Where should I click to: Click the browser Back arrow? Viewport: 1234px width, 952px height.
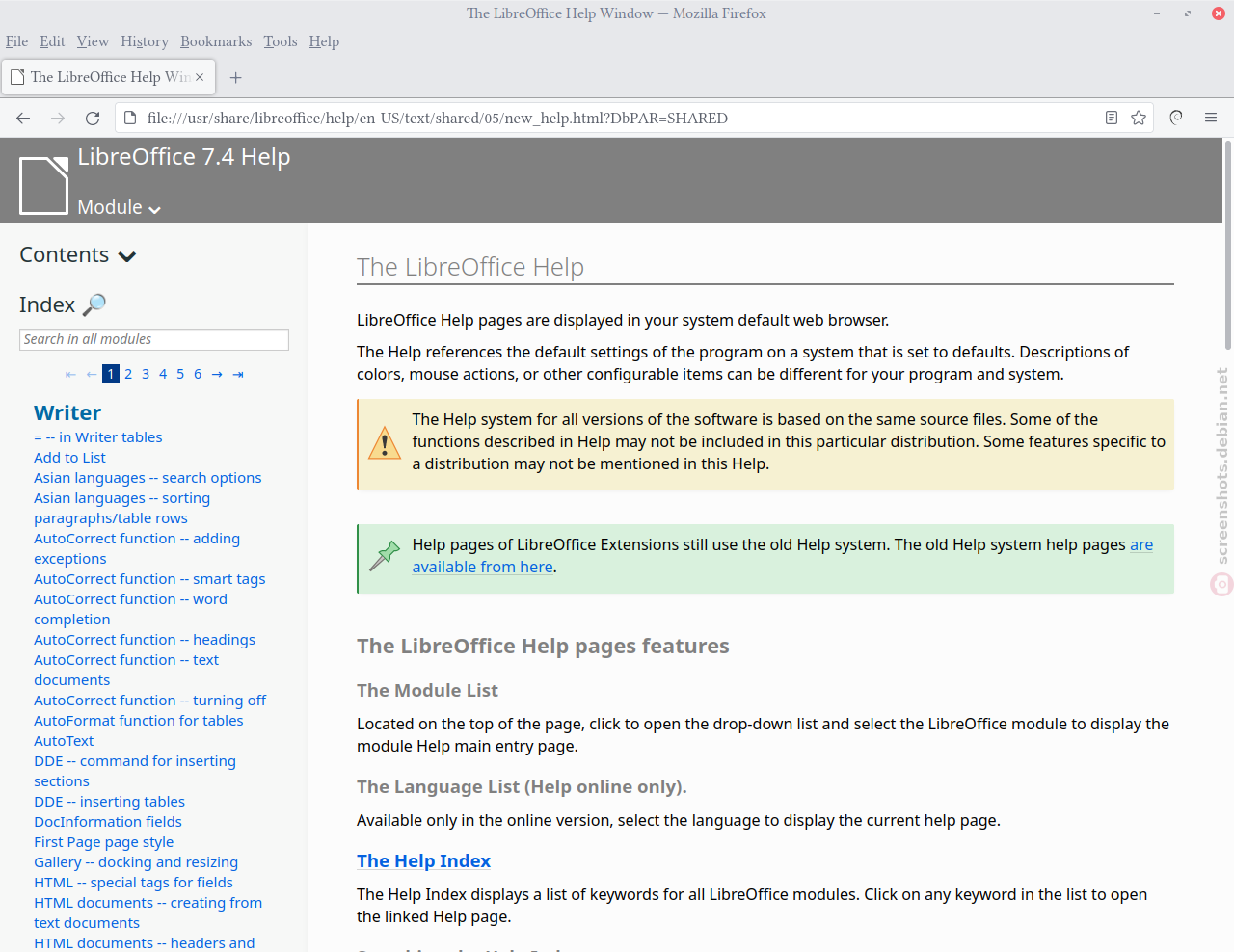(23, 118)
